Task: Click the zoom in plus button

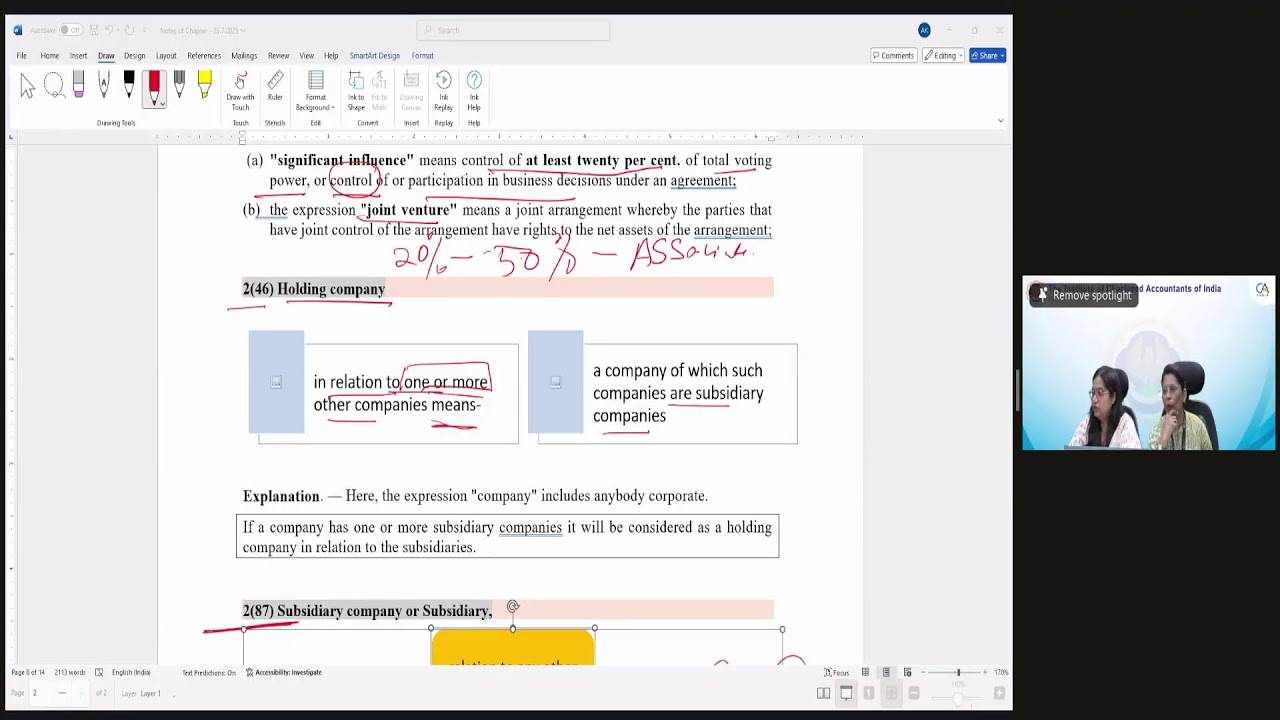Action: (986, 673)
